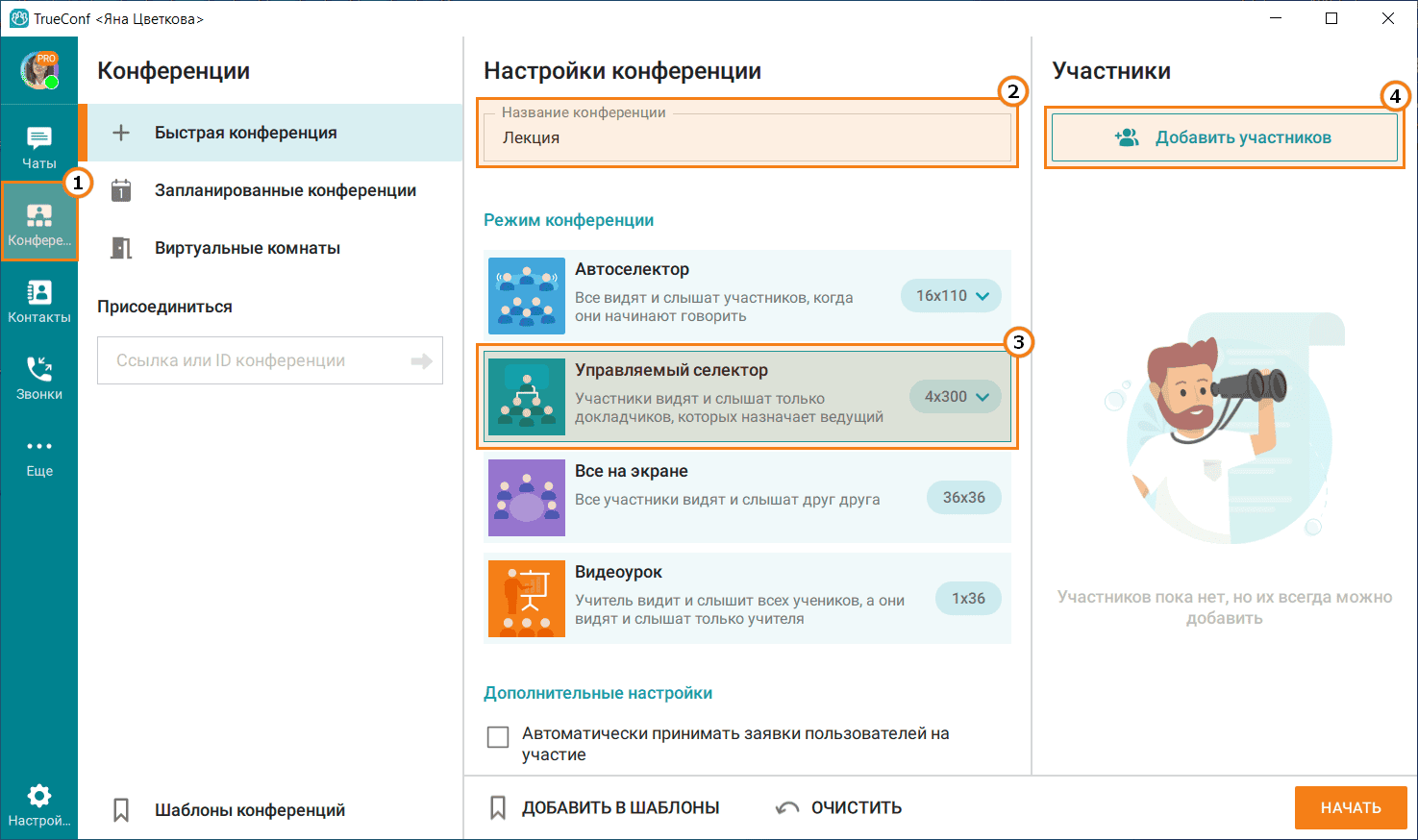Viewport: 1418px width, 840px height.
Task: Click the 36x36 layout badge
Action: [964, 498]
